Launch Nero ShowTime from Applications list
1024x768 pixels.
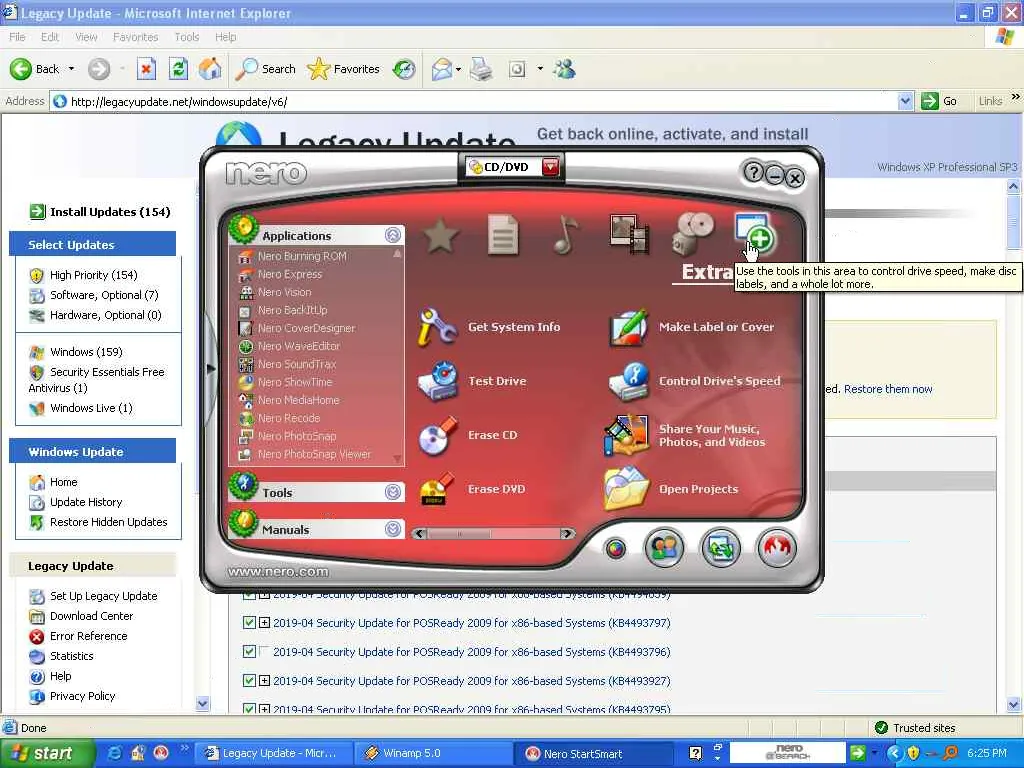pyautogui.click(x=295, y=382)
